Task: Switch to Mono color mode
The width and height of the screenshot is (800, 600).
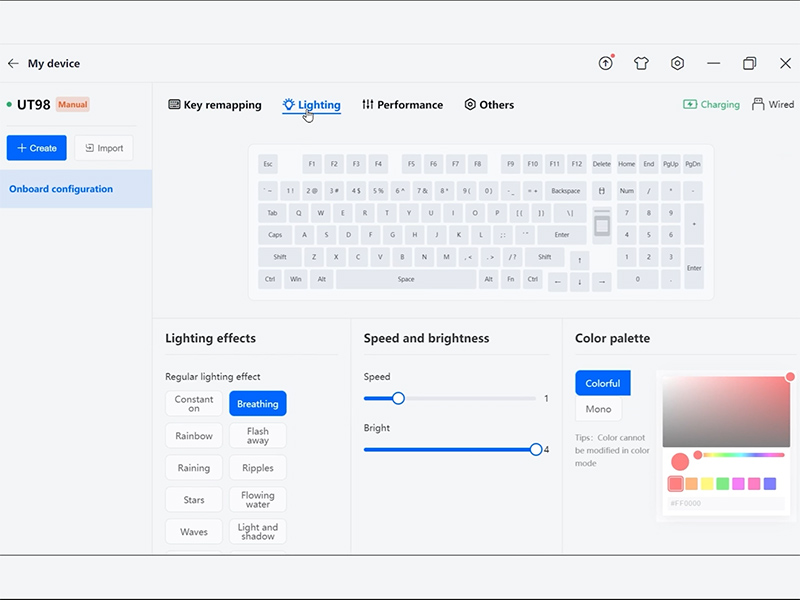Action: click(598, 409)
